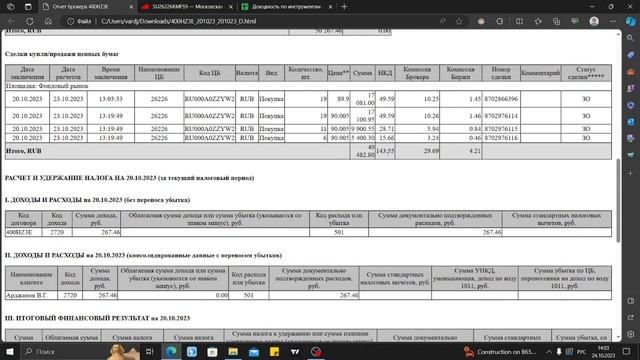Screen dimensions: 640x360
Task: Open tab actions menu icon
Action: 28,7
